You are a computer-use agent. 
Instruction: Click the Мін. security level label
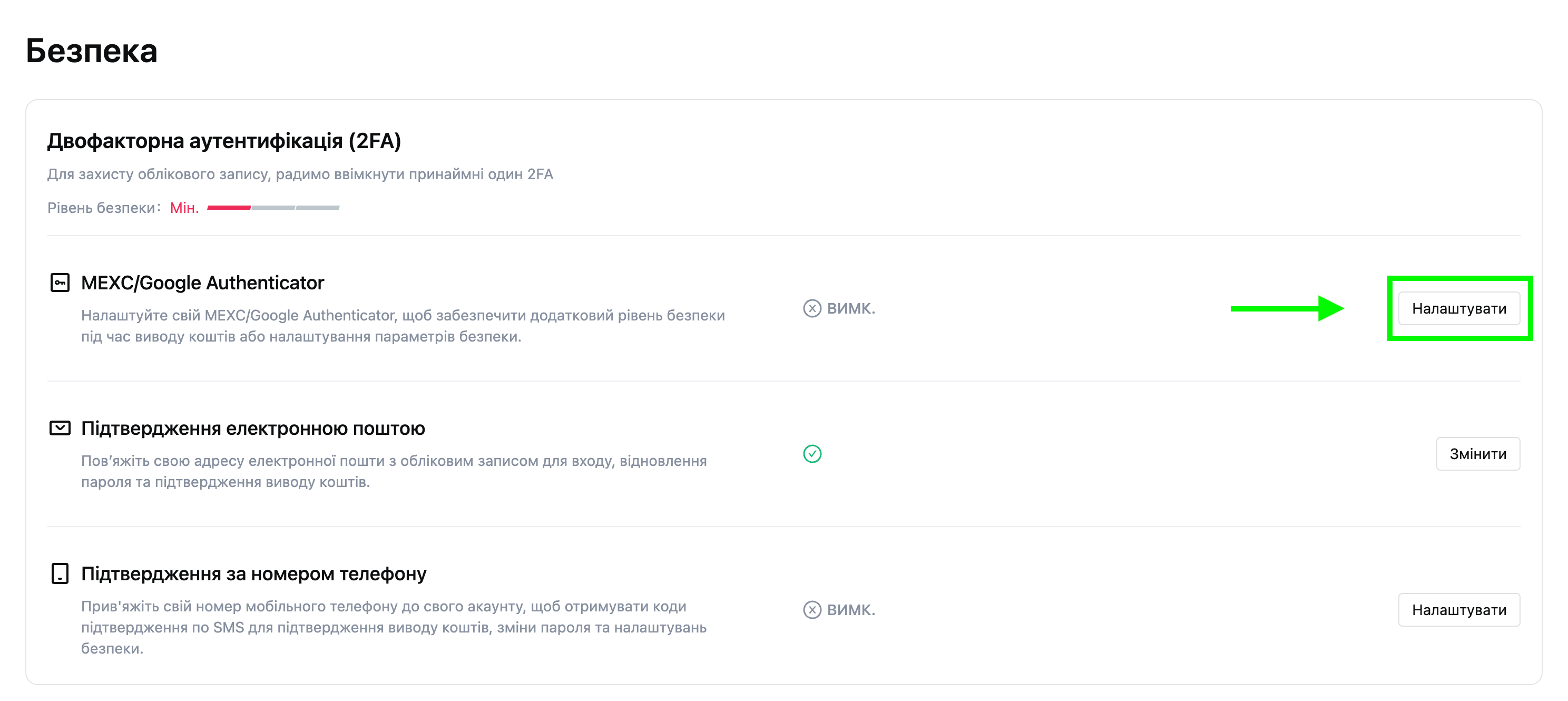(x=184, y=208)
